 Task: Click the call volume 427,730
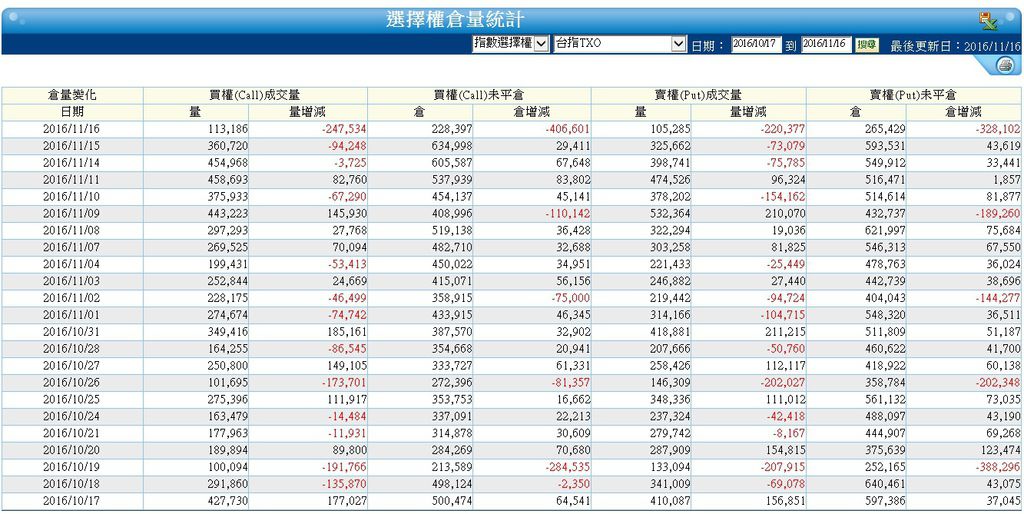point(227,502)
